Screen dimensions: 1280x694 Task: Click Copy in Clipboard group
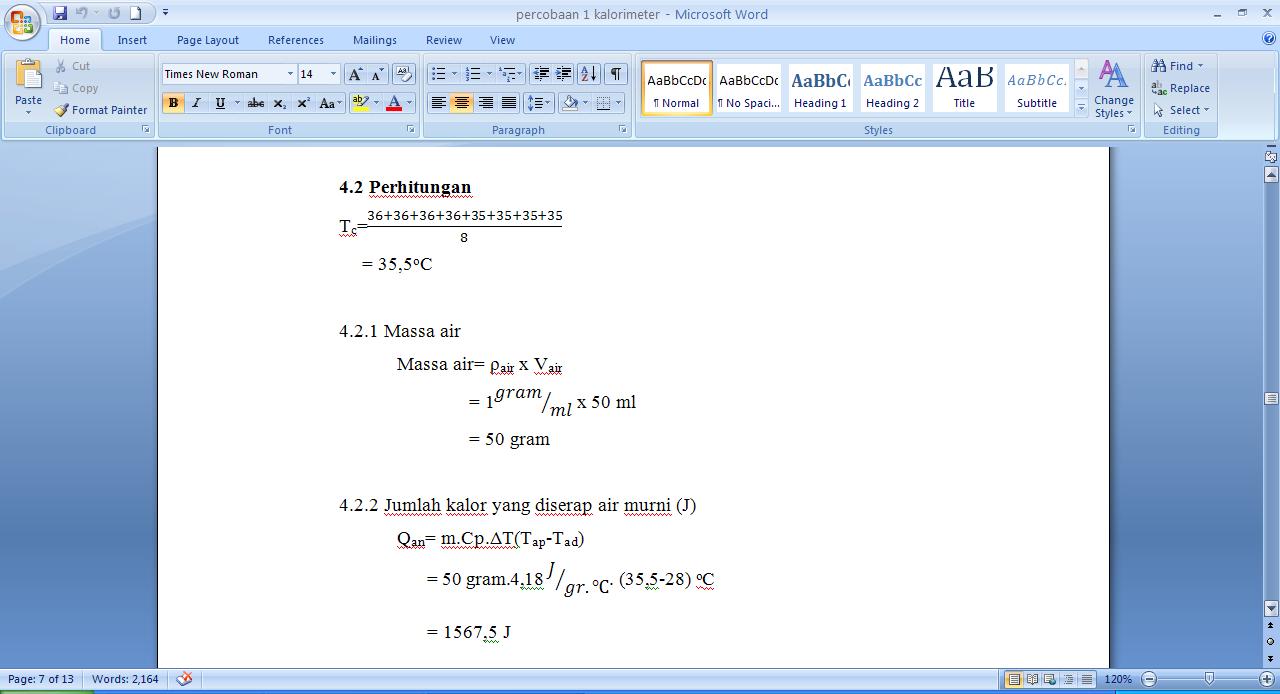tap(75, 88)
